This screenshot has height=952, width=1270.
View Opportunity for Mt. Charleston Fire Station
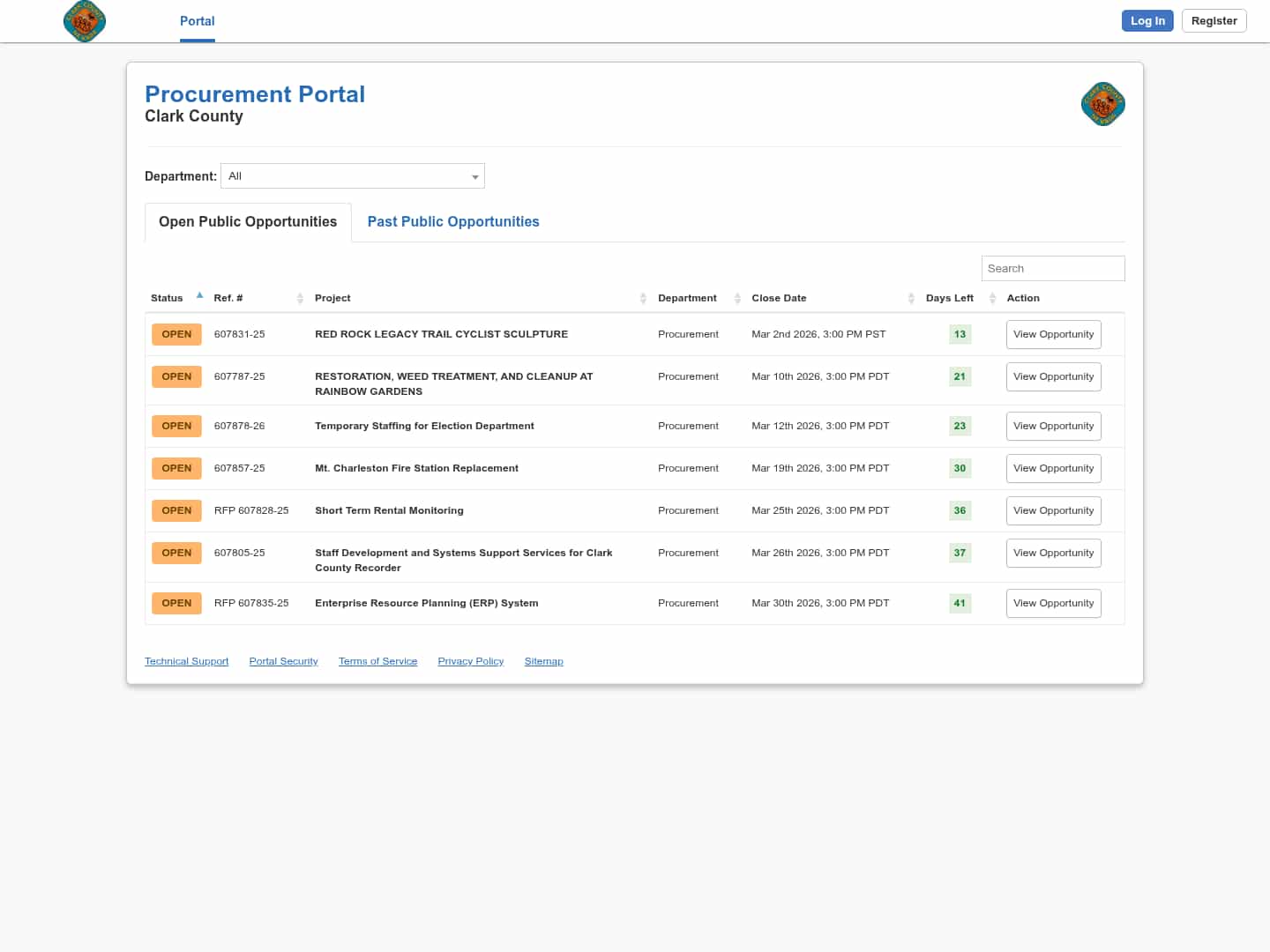point(1053,469)
